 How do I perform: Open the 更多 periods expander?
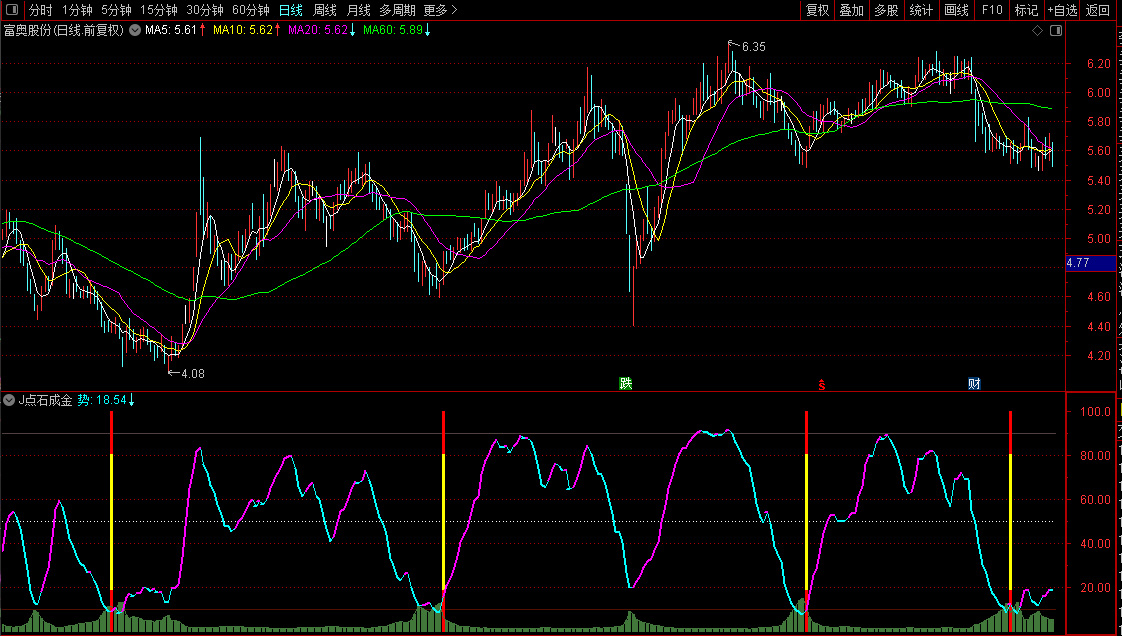pos(440,10)
